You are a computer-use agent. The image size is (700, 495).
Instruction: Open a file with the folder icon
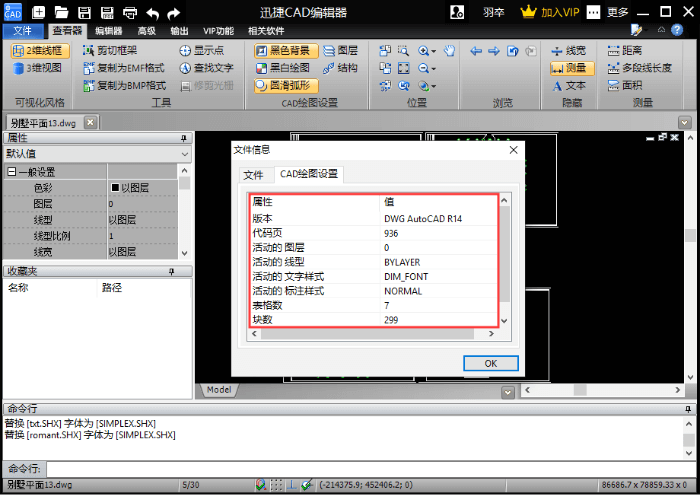coord(61,12)
